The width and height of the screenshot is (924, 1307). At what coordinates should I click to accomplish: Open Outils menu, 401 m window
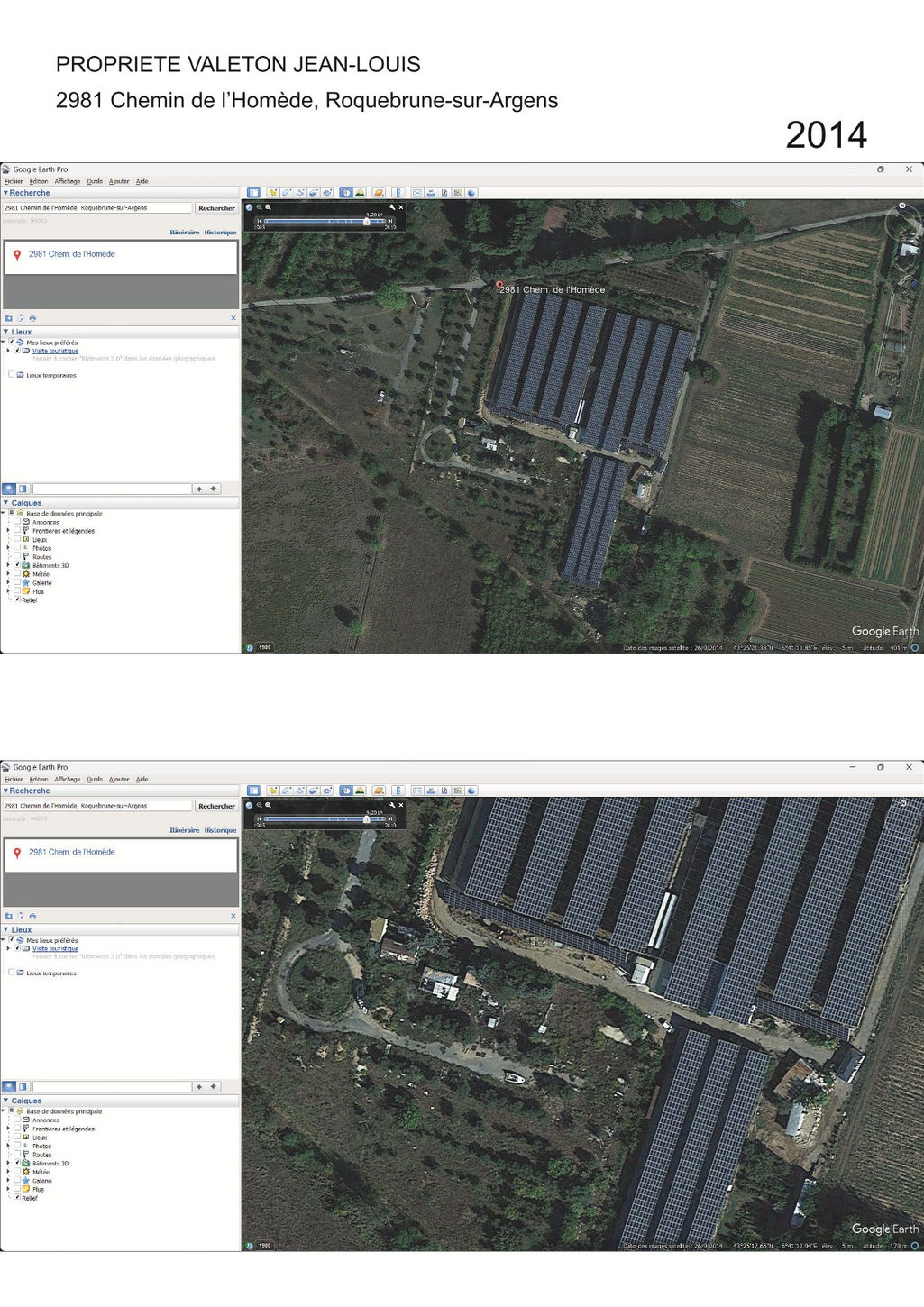coord(95,181)
